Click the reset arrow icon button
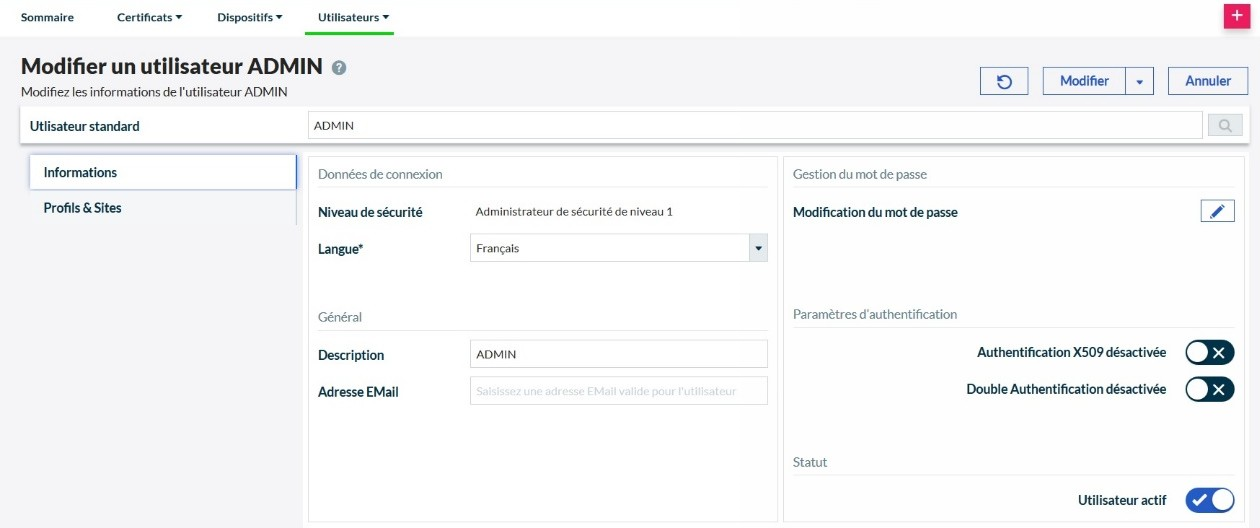The height and width of the screenshot is (528, 1260). point(1004,81)
